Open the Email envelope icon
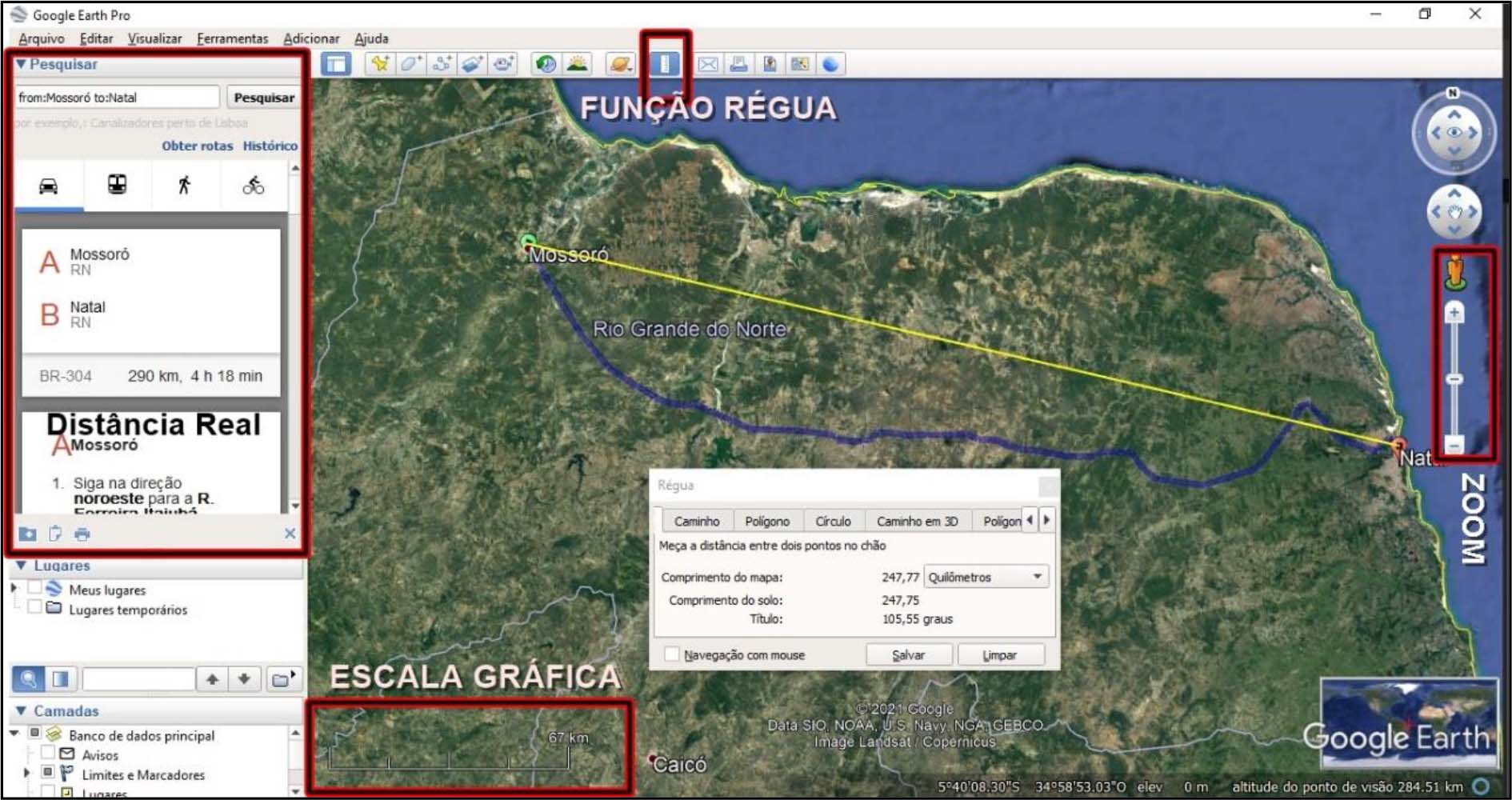This screenshot has height=800, width=1512. click(708, 64)
